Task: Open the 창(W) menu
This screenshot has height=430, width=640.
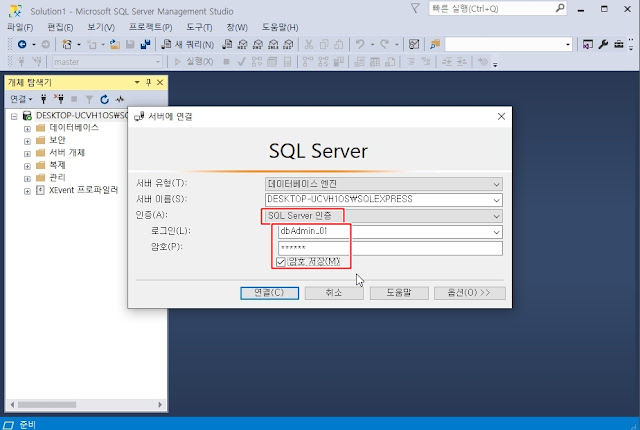Action: coord(237,27)
